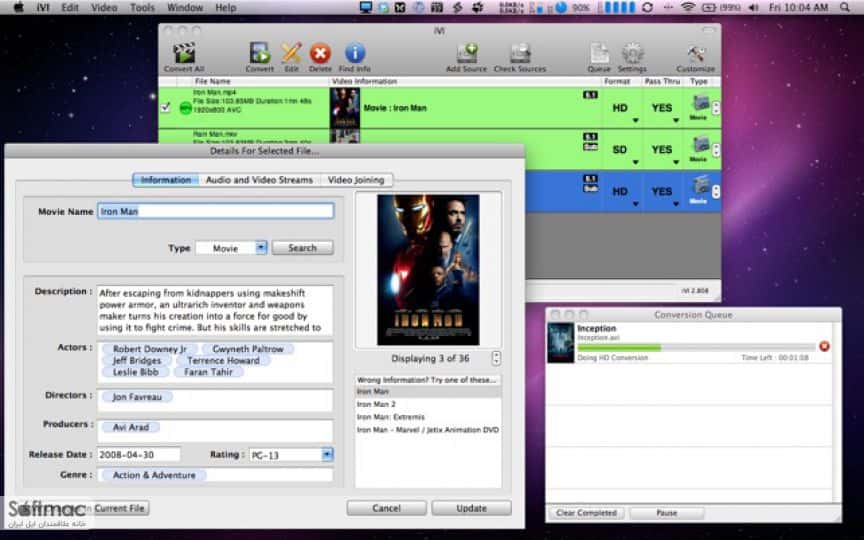The height and width of the screenshot is (540, 864).
Task: Open Find Info blue icon
Action: (355, 53)
